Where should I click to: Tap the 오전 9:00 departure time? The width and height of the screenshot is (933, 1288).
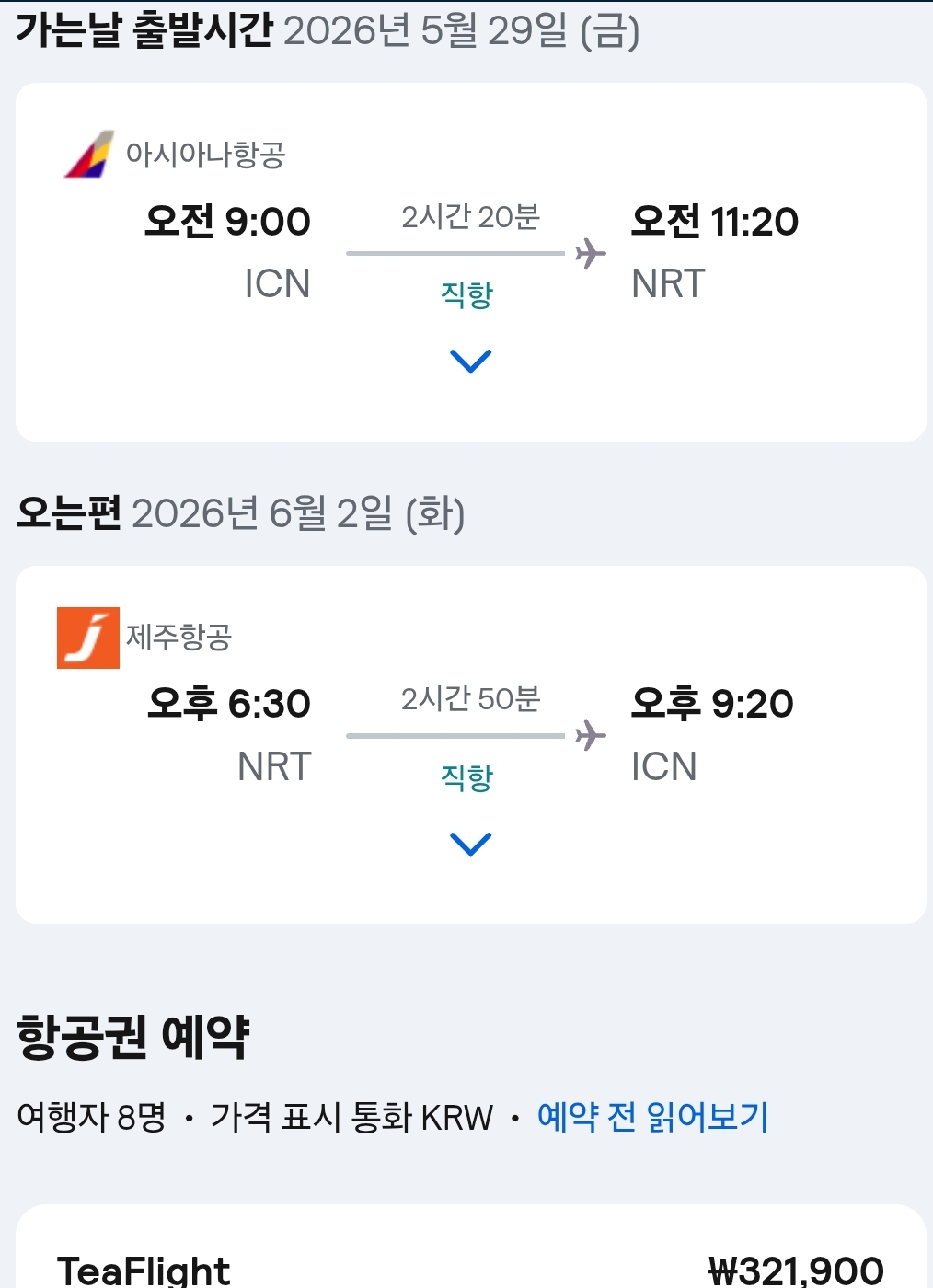228,222
